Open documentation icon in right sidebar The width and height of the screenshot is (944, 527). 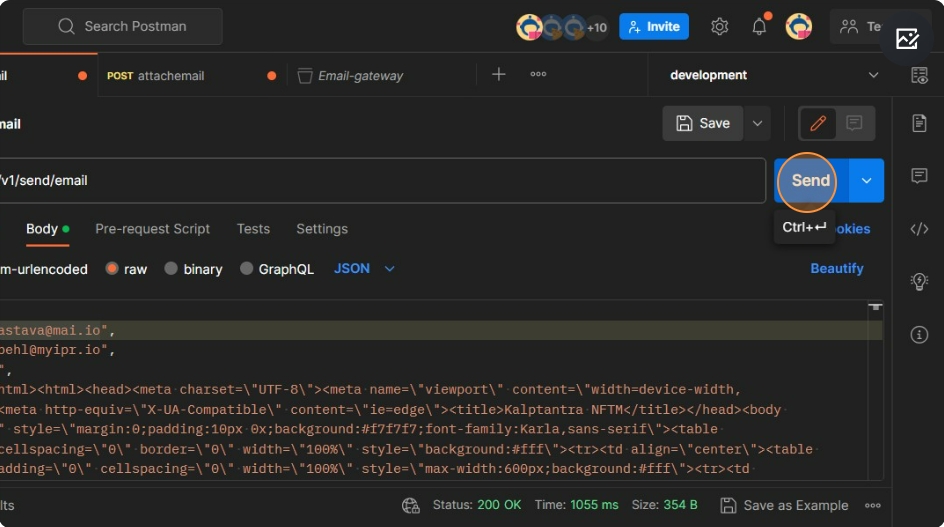pos(919,123)
